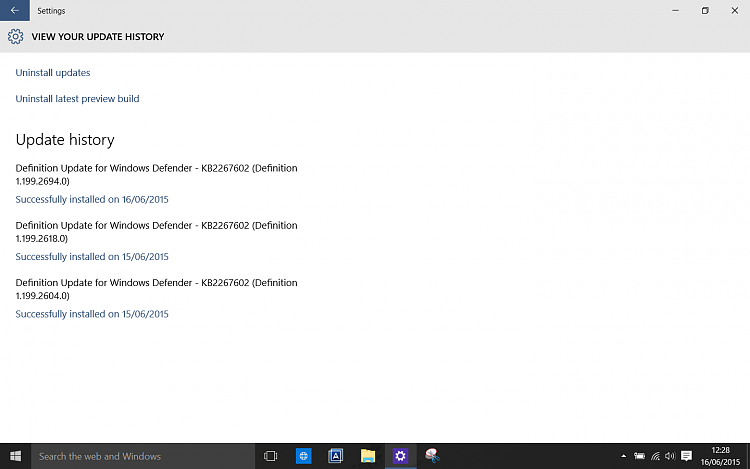Open Successfully installed on 16/06/2015 link
The height and width of the screenshot is (469, 750).
click(x=92, y=199)
